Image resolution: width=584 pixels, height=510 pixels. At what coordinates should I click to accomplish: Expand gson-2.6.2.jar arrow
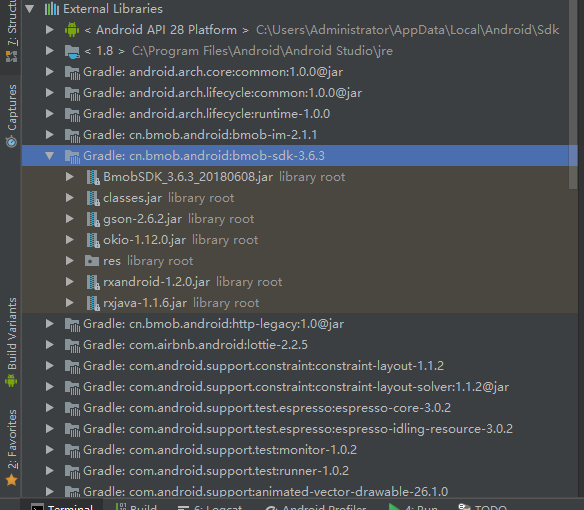coord(70,219)
